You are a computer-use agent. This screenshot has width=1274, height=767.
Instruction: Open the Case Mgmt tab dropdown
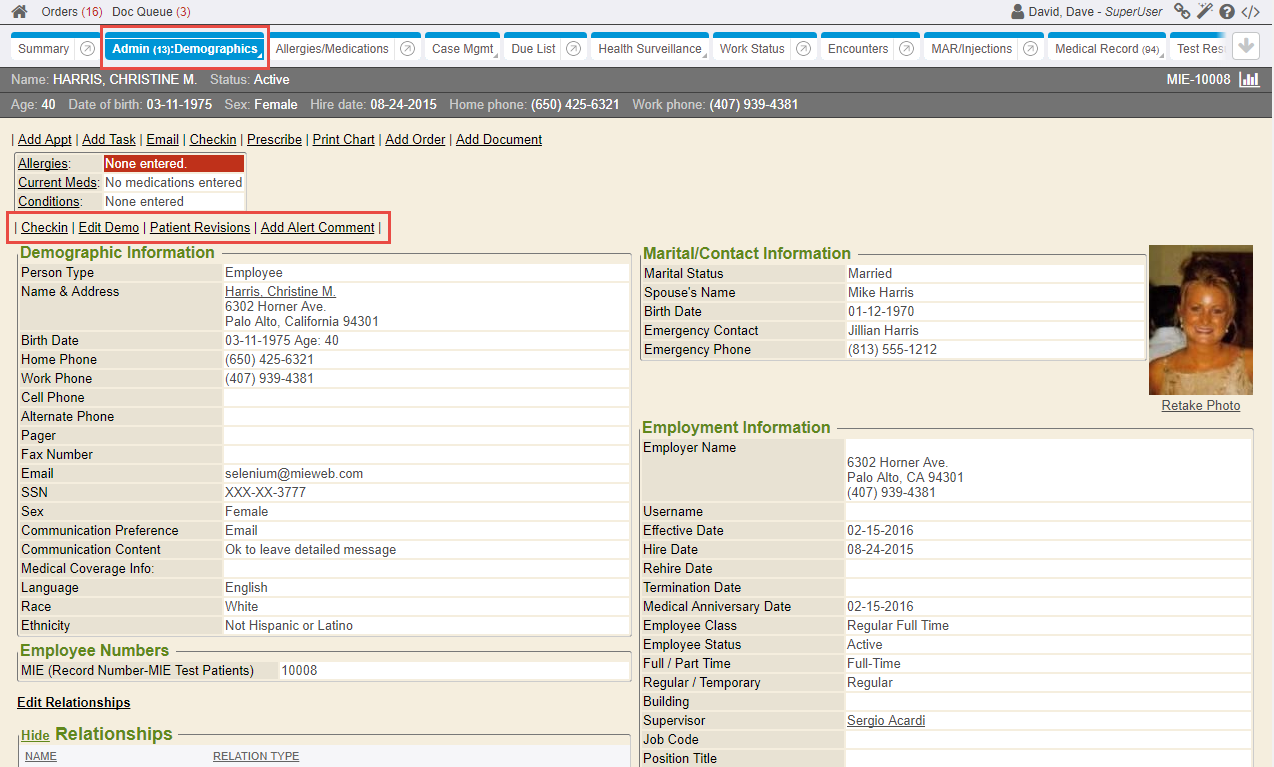tap(463, 49)
